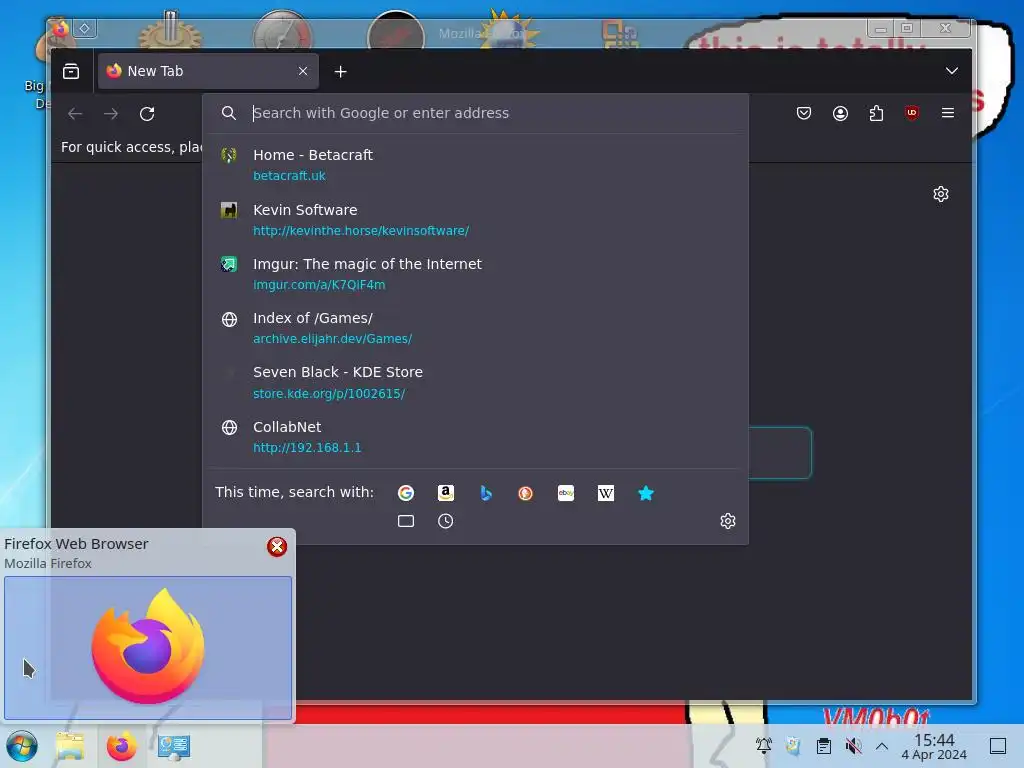The height and width of the screenshot is (768, 1024).
Task: Open CollabNet suggestion
Action: click(475, 436)
